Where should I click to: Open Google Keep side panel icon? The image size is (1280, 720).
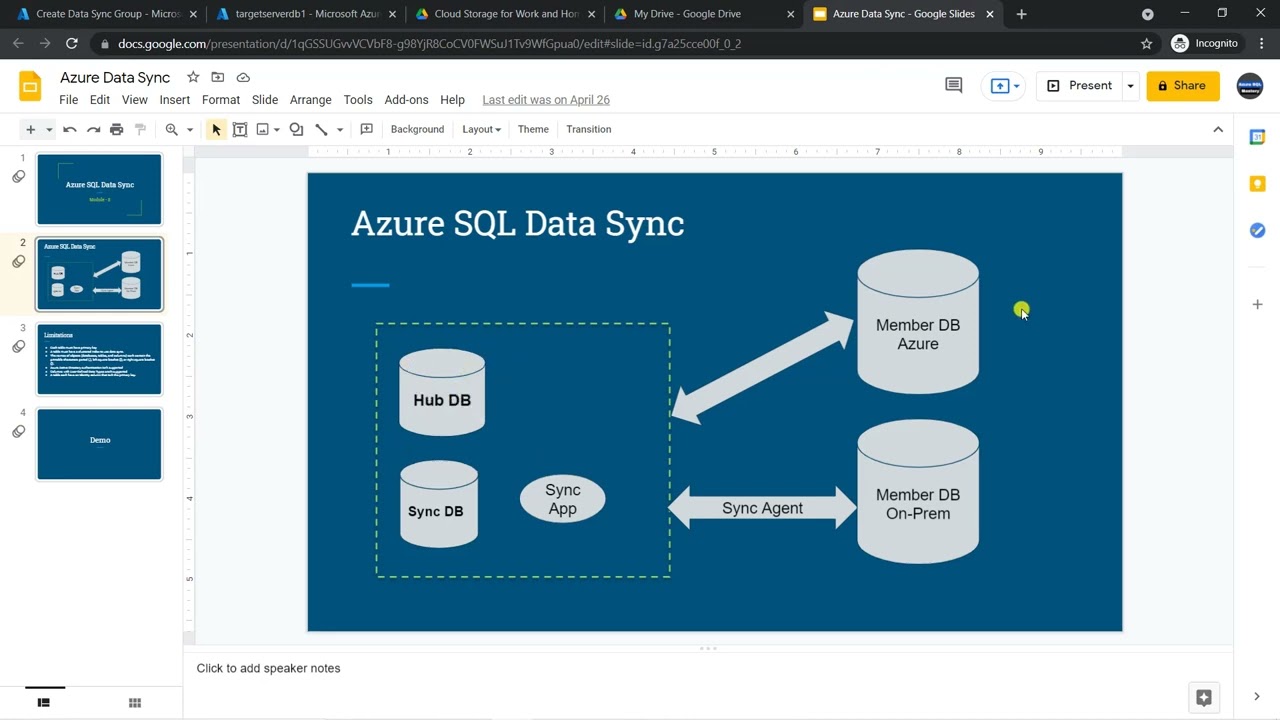pyautogui.click(x=1258, y=184)
